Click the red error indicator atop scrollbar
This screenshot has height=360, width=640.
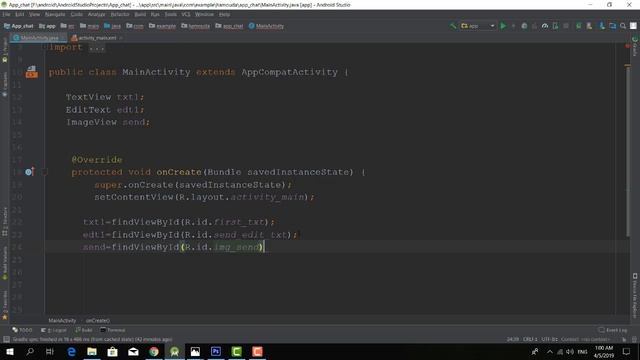[x=627, y=46]
